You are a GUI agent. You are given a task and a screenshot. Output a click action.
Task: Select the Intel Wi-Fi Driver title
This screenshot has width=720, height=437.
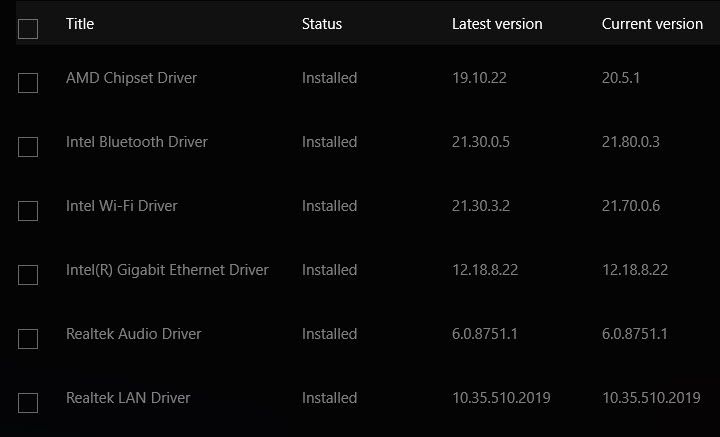tap(122, 206)
